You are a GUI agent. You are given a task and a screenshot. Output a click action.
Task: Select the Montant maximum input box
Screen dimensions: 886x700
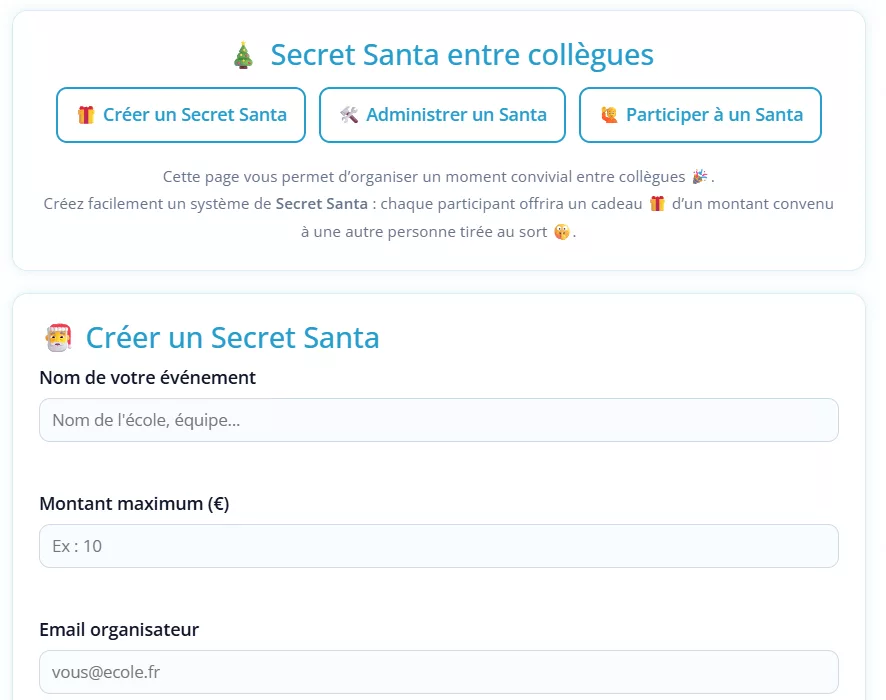439,546
